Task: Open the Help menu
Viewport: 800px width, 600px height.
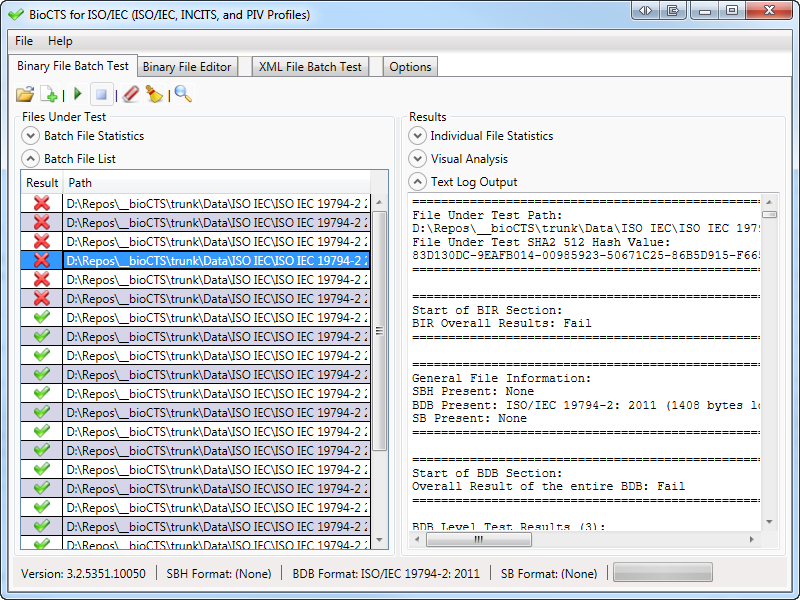Action: (x=60, y=41)
